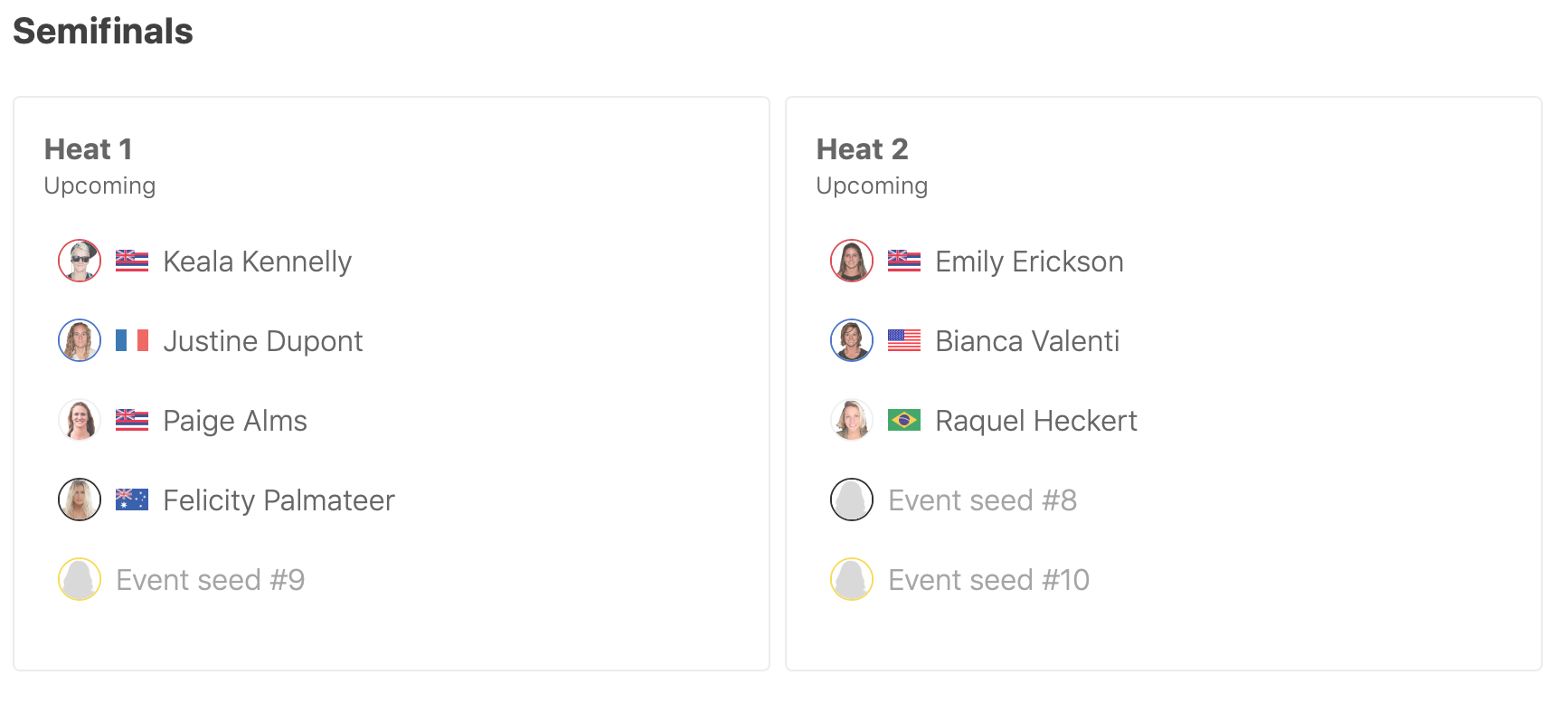The width and height of the screenshot is (1568, 704).
Task: Click the Brazilian flag beside Raquel Heckert
Action: point(904,421)
